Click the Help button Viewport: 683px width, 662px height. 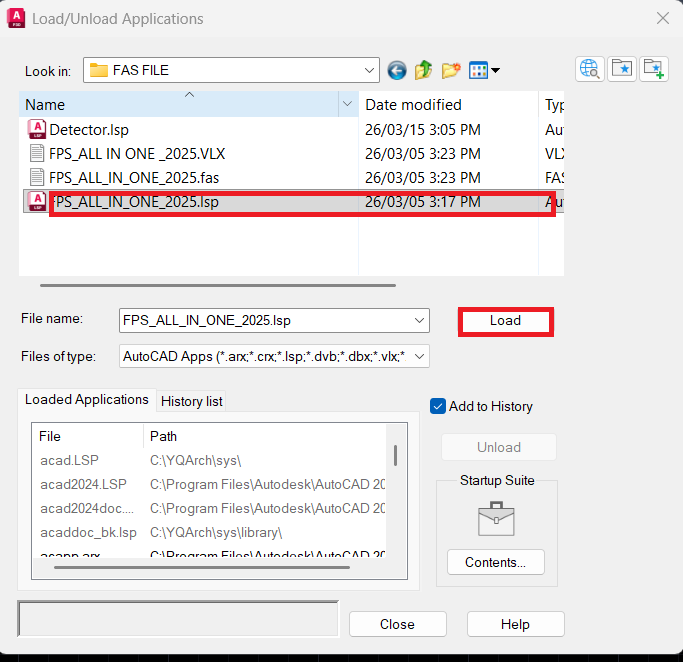[x=515, y=624]
